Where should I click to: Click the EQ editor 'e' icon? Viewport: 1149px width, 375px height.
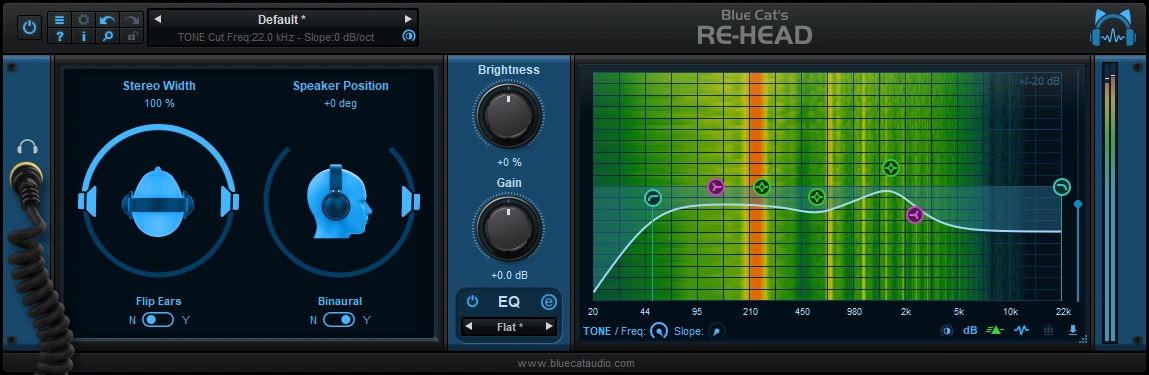pos(549,302)
